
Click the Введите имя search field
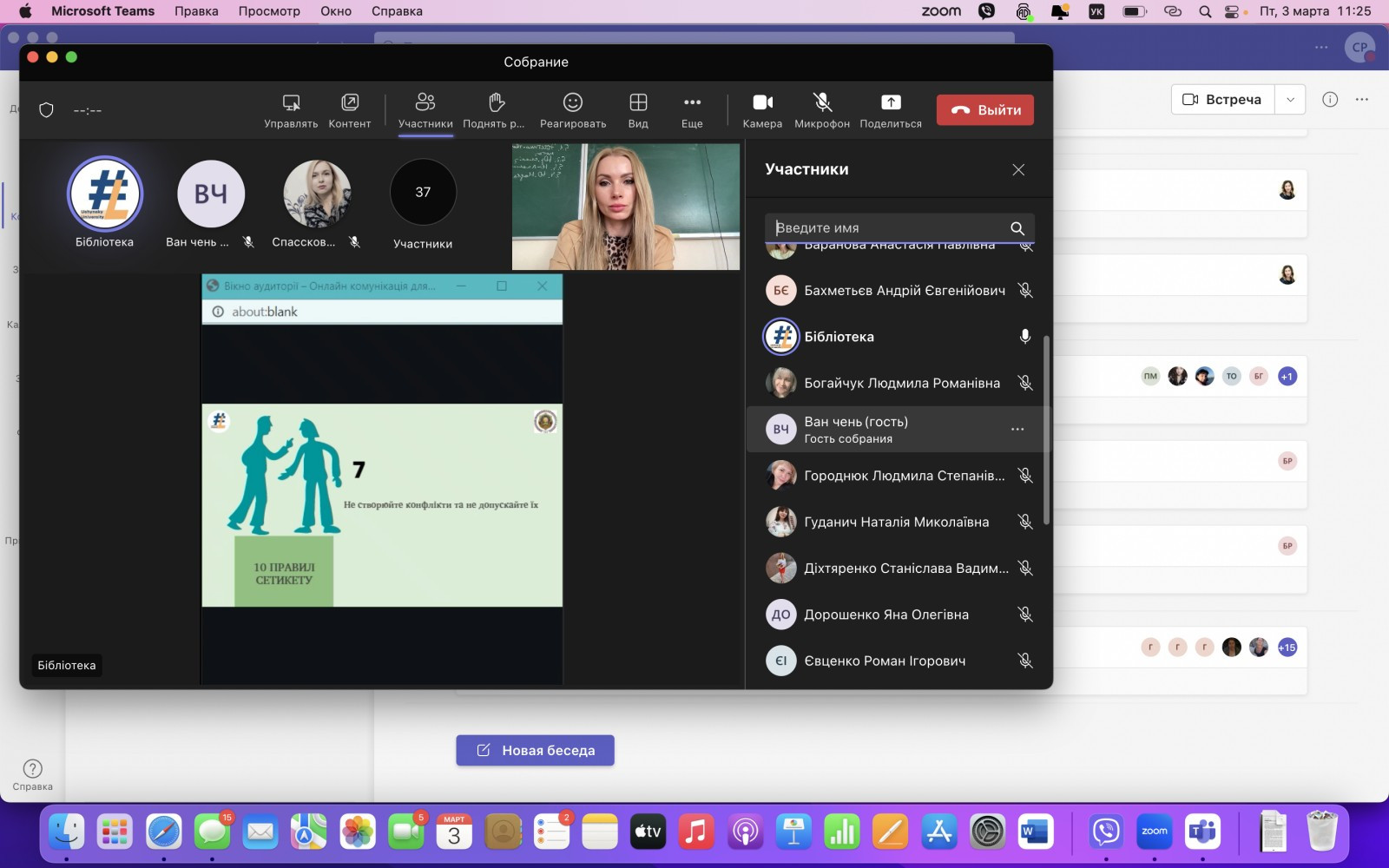point(890,227)
